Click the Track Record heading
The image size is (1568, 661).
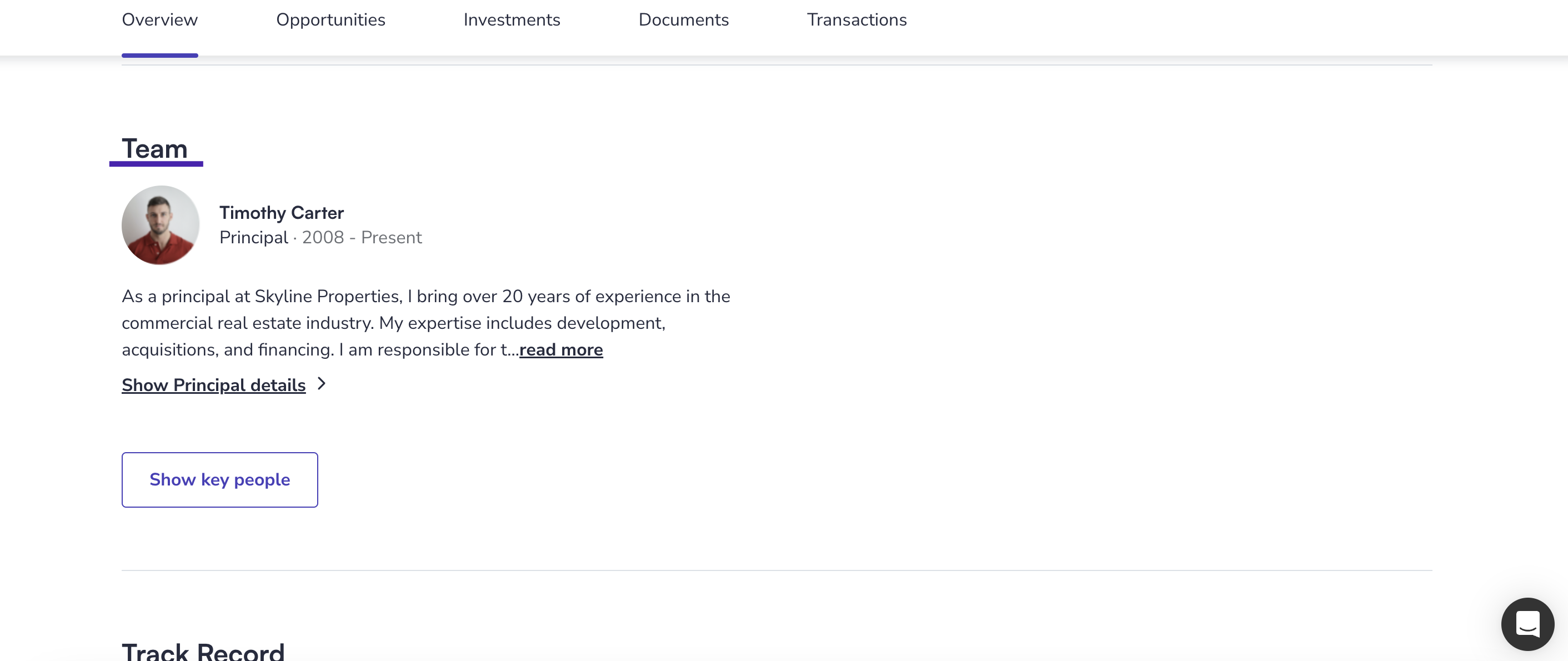tap(203, 651)
